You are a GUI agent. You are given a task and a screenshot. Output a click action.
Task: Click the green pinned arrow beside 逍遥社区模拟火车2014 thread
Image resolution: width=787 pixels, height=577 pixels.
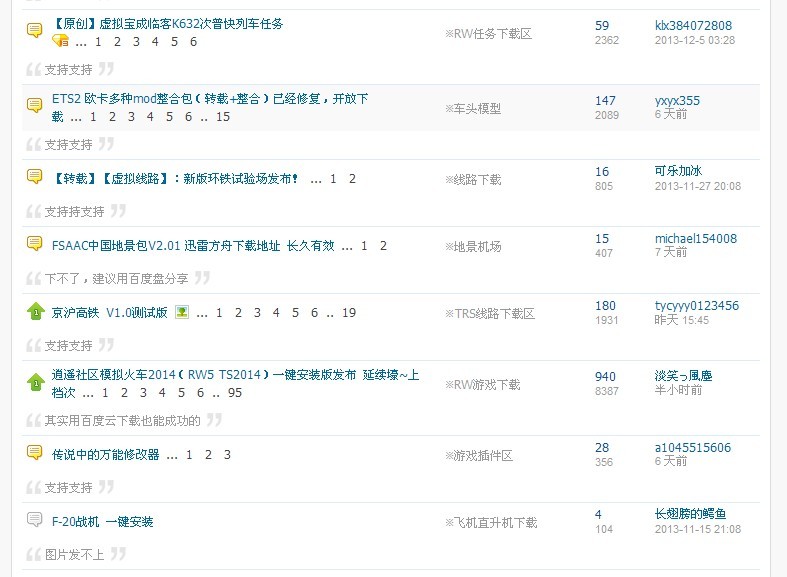coord(35,382)
